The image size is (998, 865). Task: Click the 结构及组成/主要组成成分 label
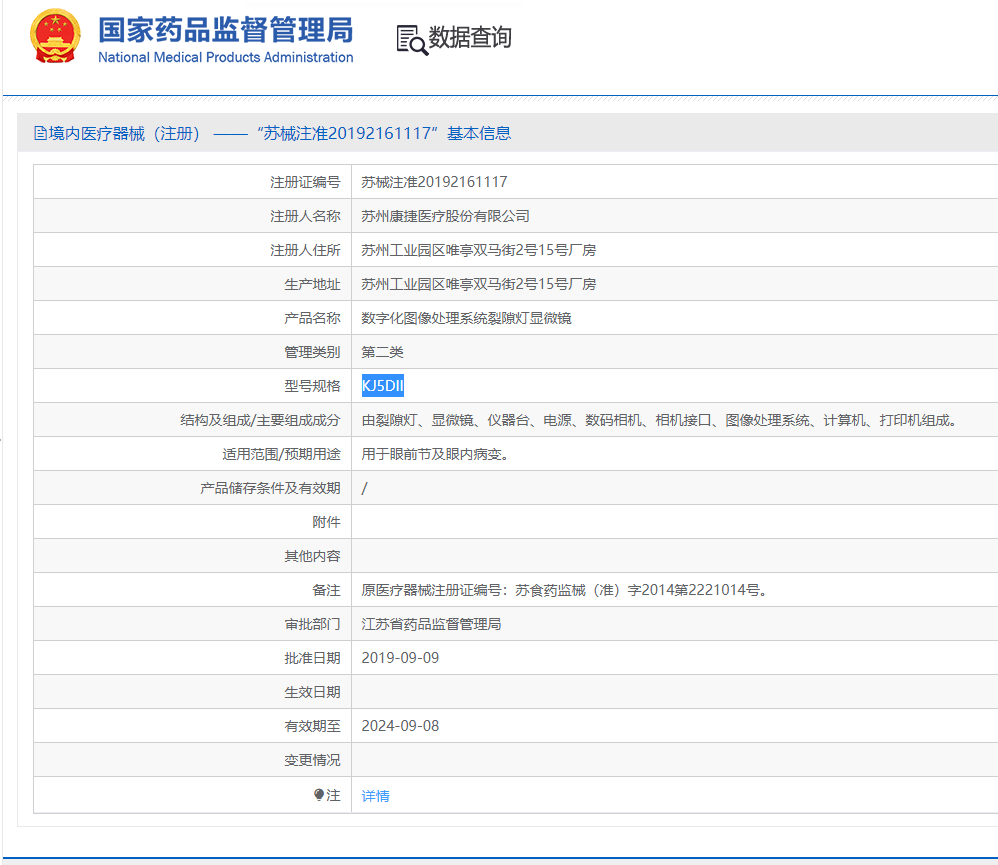click(260, 420)
